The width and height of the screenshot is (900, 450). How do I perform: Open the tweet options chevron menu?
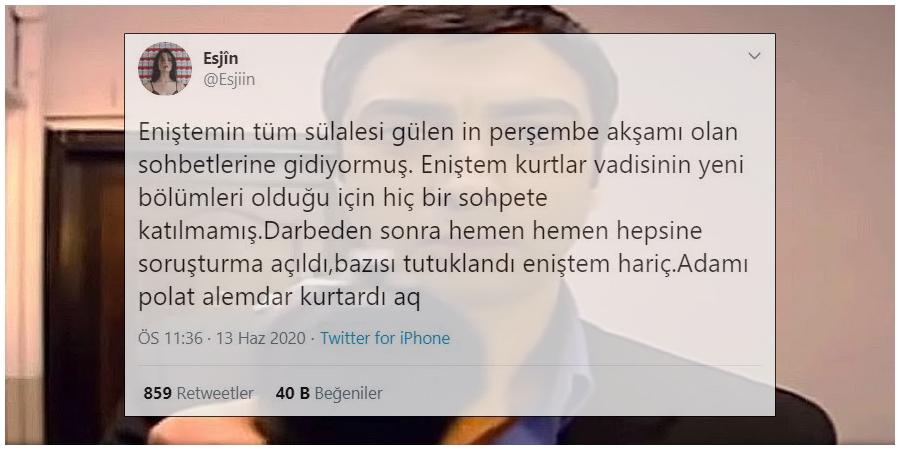[x=754, y=56]
